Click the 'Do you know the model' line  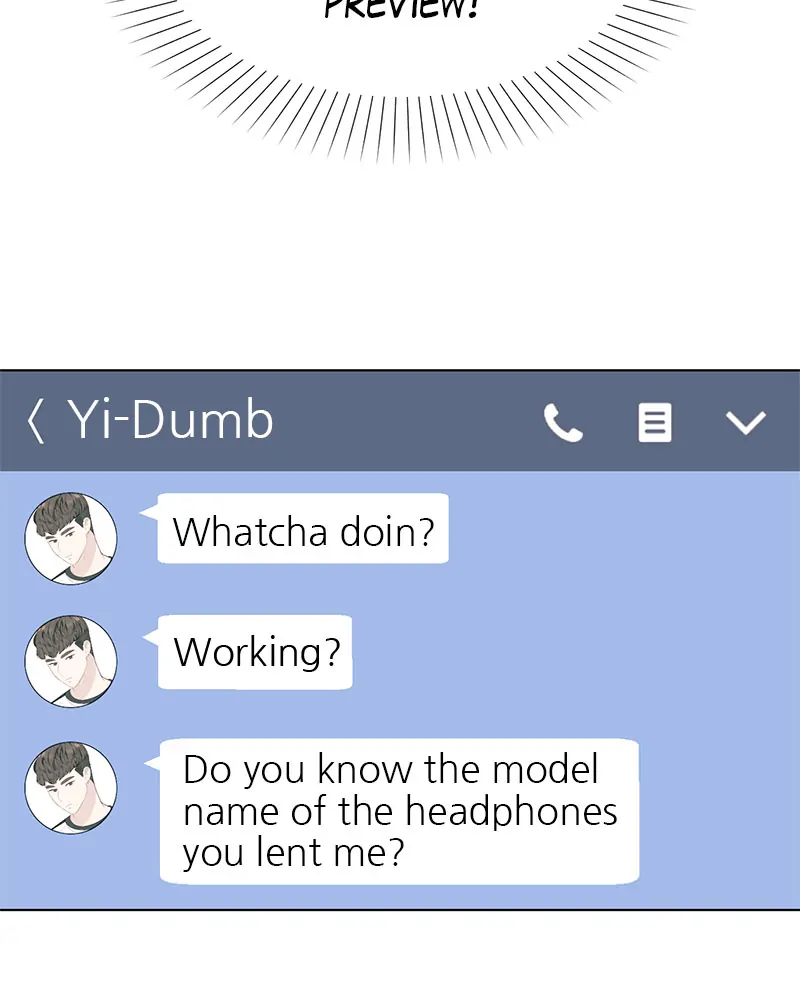pos(390,769)
